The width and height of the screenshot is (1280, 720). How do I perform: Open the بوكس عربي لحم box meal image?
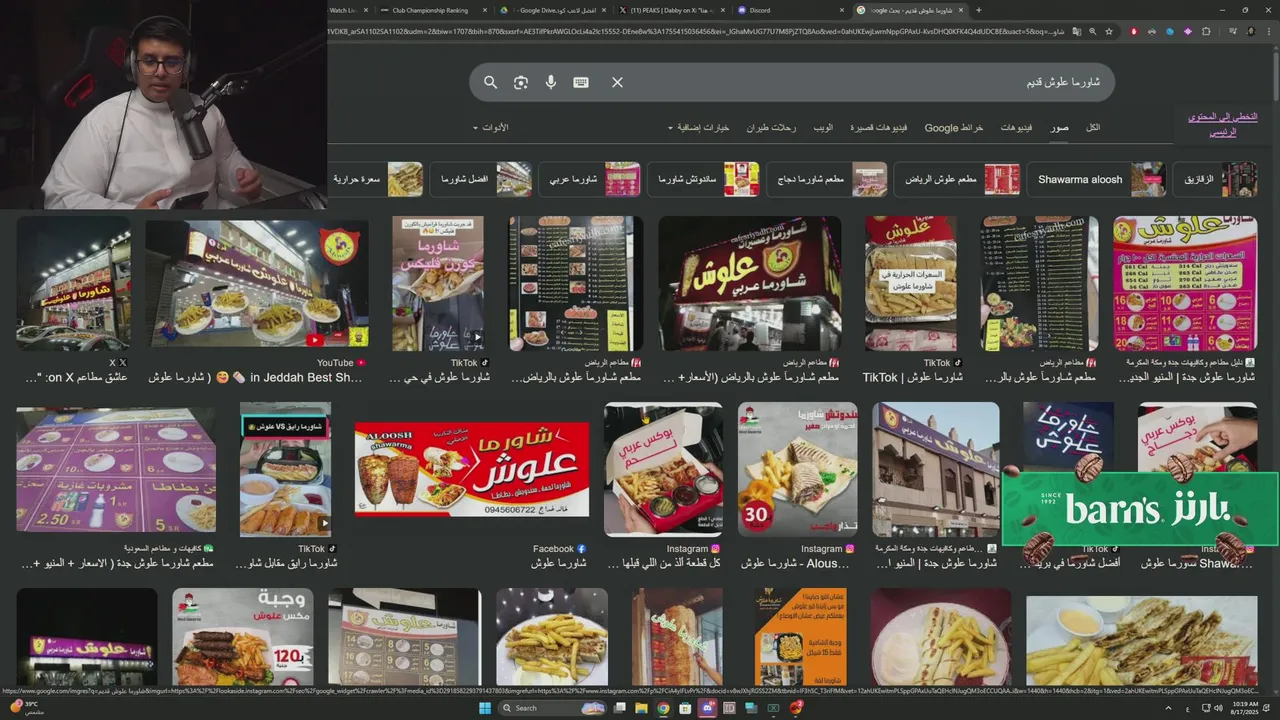tap(663, 470)
